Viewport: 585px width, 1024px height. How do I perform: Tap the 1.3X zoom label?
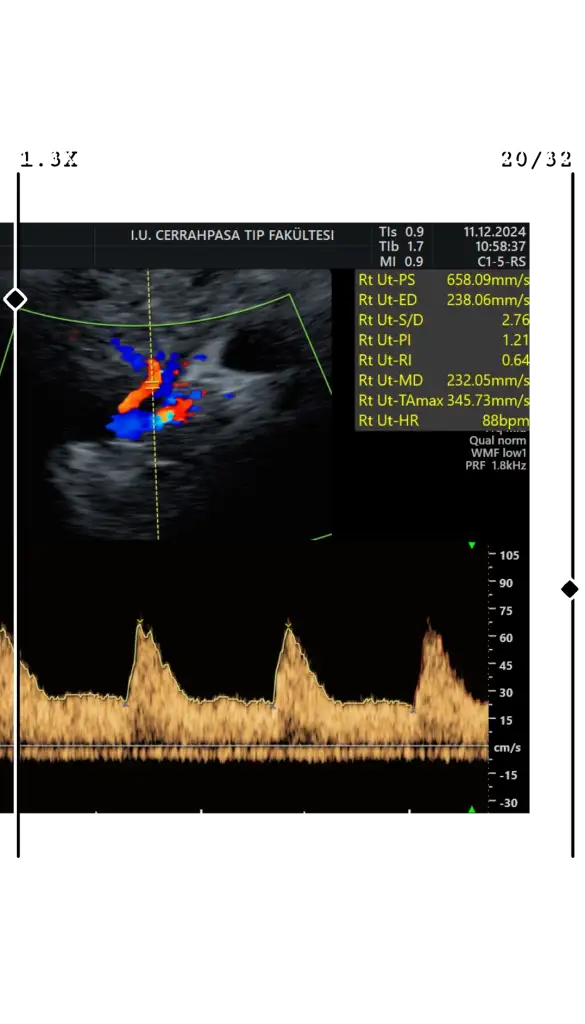pos(49,159)
